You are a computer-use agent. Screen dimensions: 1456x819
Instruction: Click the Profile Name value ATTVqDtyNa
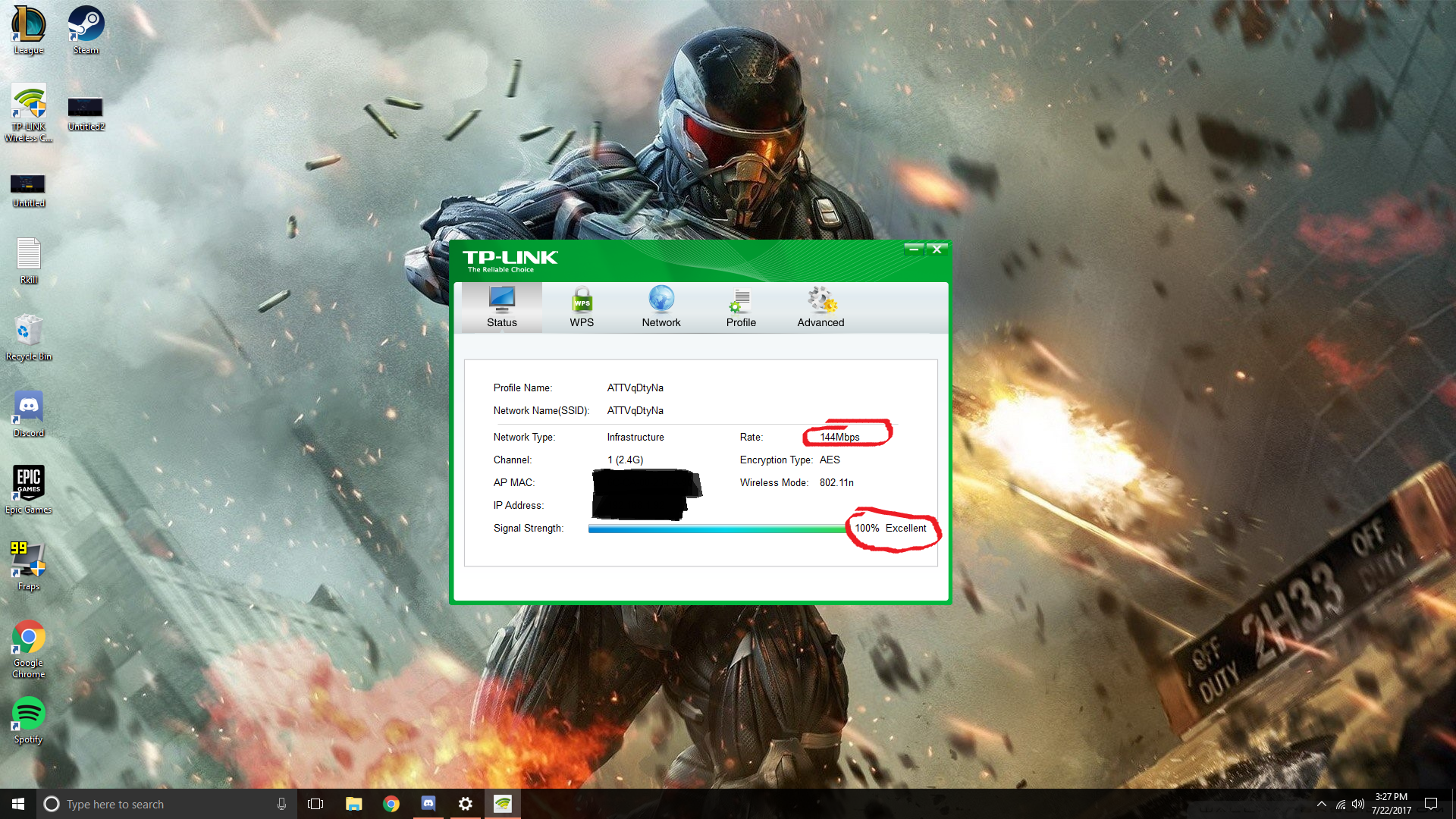coord(635,388)
